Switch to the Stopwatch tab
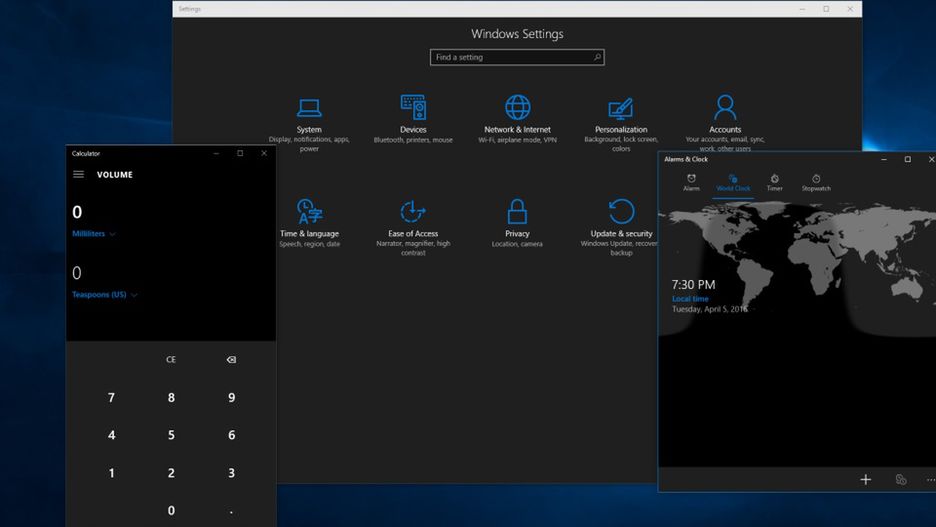 pos(816,183)
